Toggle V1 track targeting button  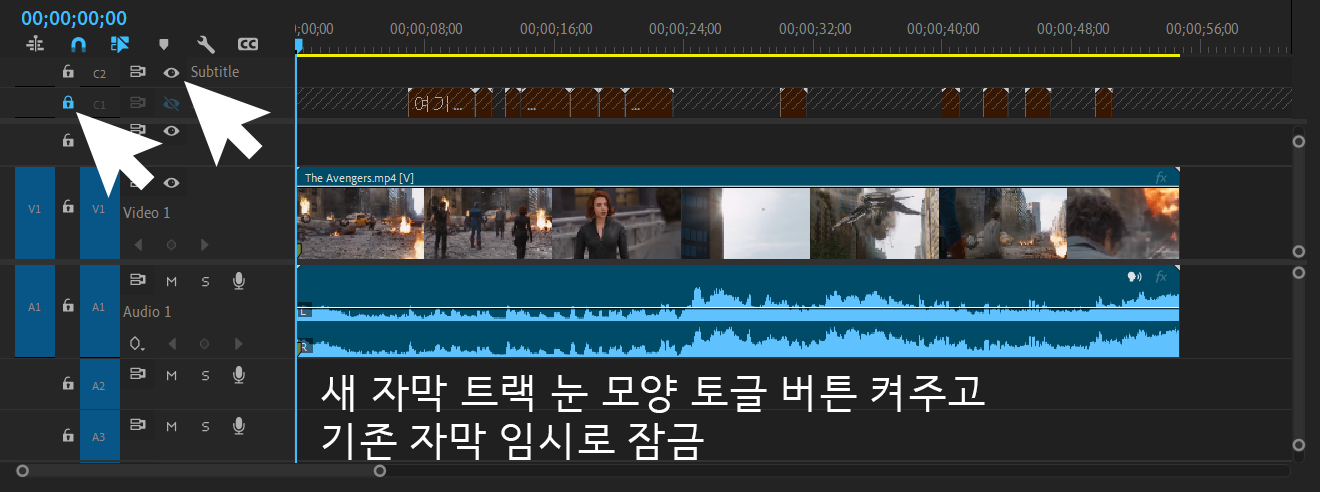pyautogui.click(x=99, y=210)
